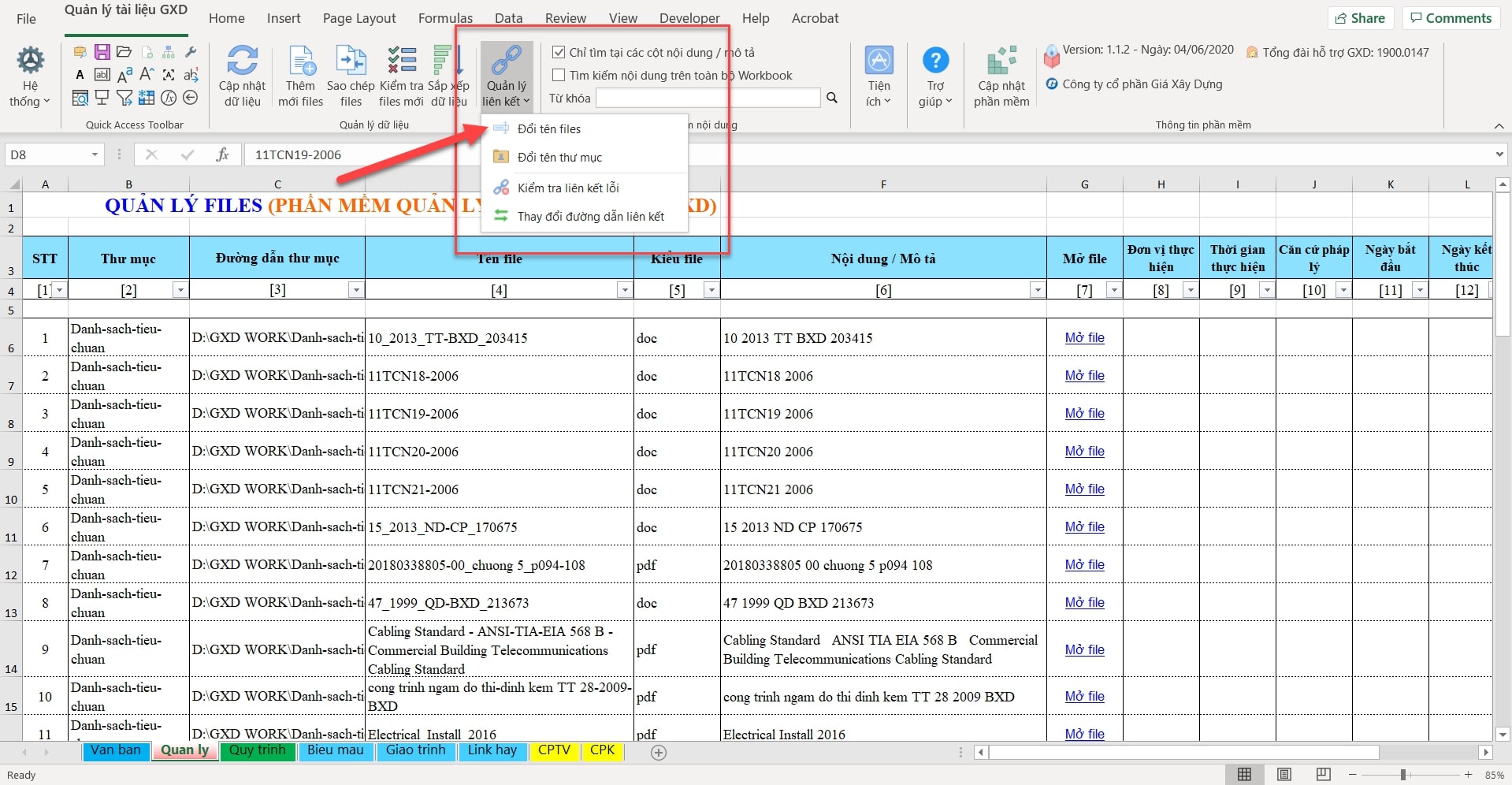Image resolution: width=1512 pixels, height=785 pixels.
Task: Click the keyword search magnifier icon
Action: [x=832, y=98]
